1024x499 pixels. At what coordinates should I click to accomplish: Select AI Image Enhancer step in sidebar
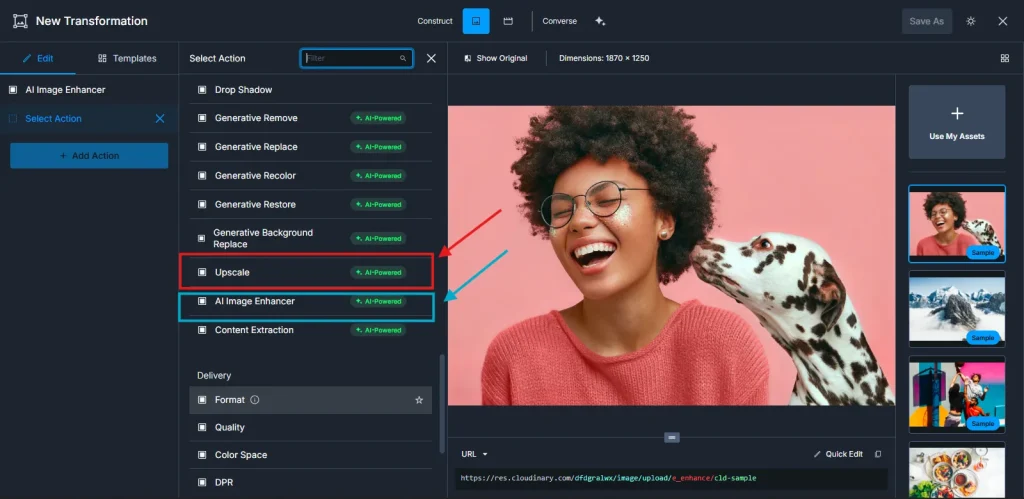click(x=89, y=89)
